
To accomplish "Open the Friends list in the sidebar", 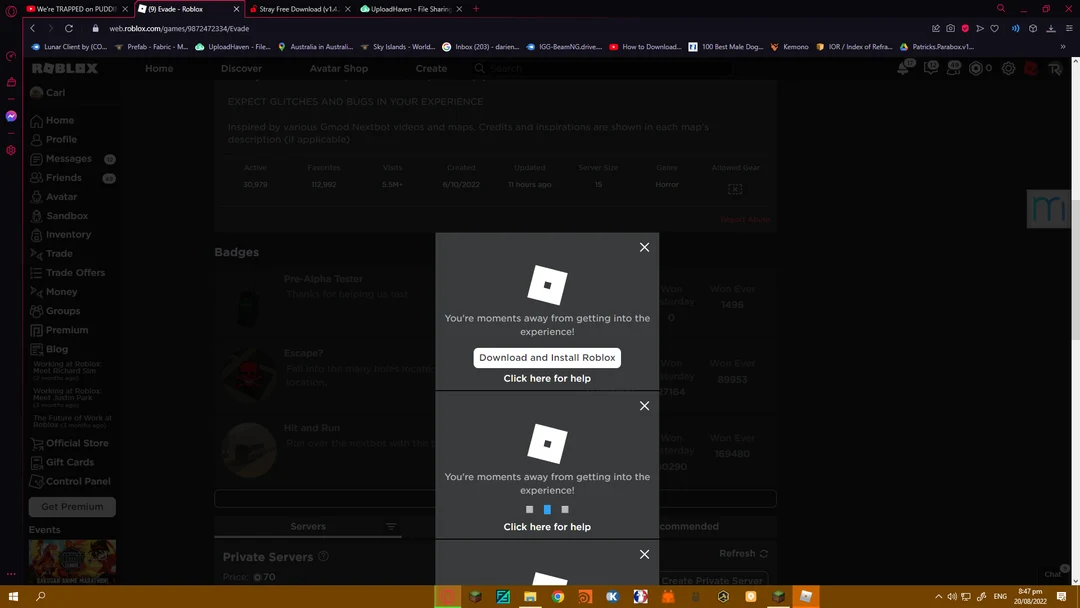I will 62,177.
